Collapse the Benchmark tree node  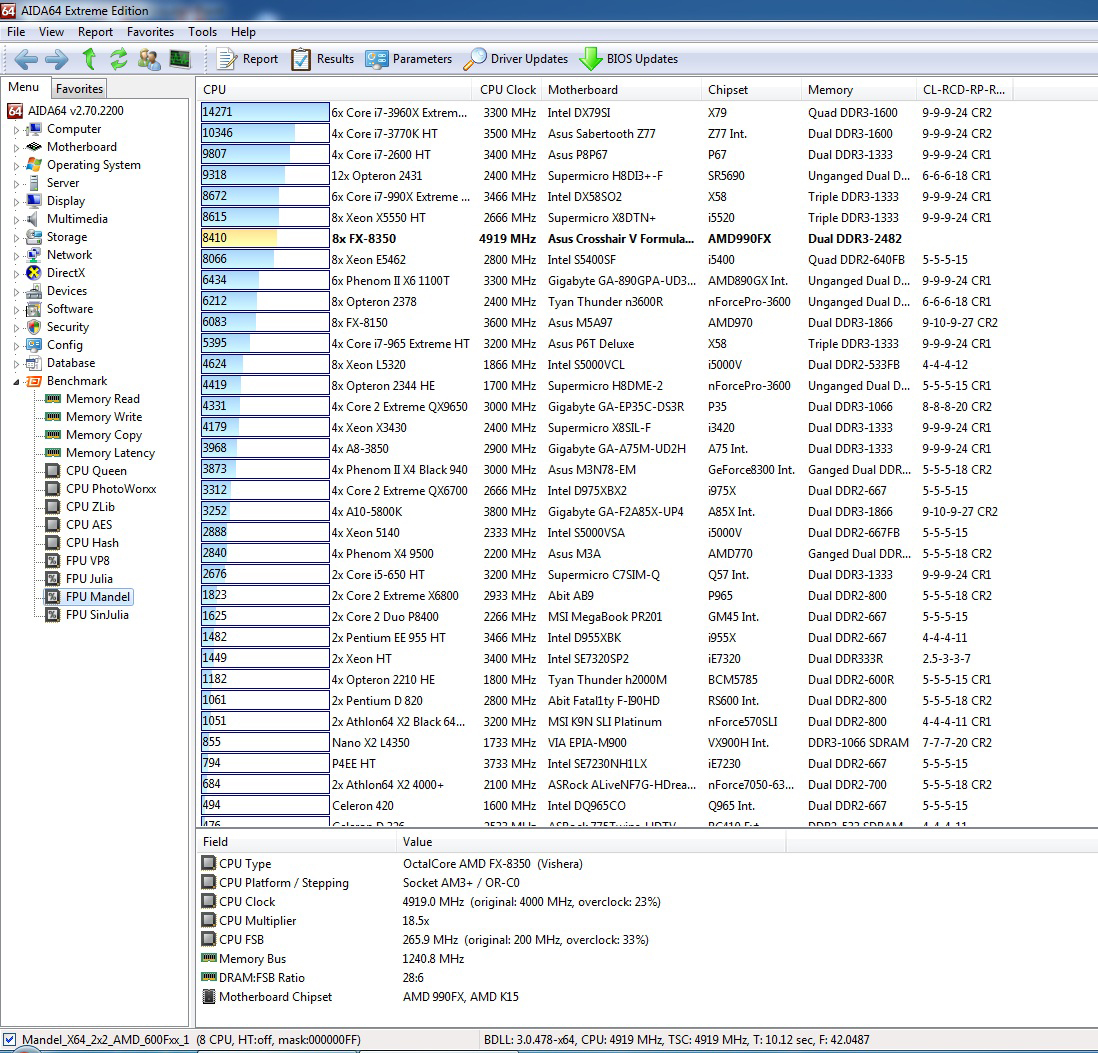click(15, 382)
